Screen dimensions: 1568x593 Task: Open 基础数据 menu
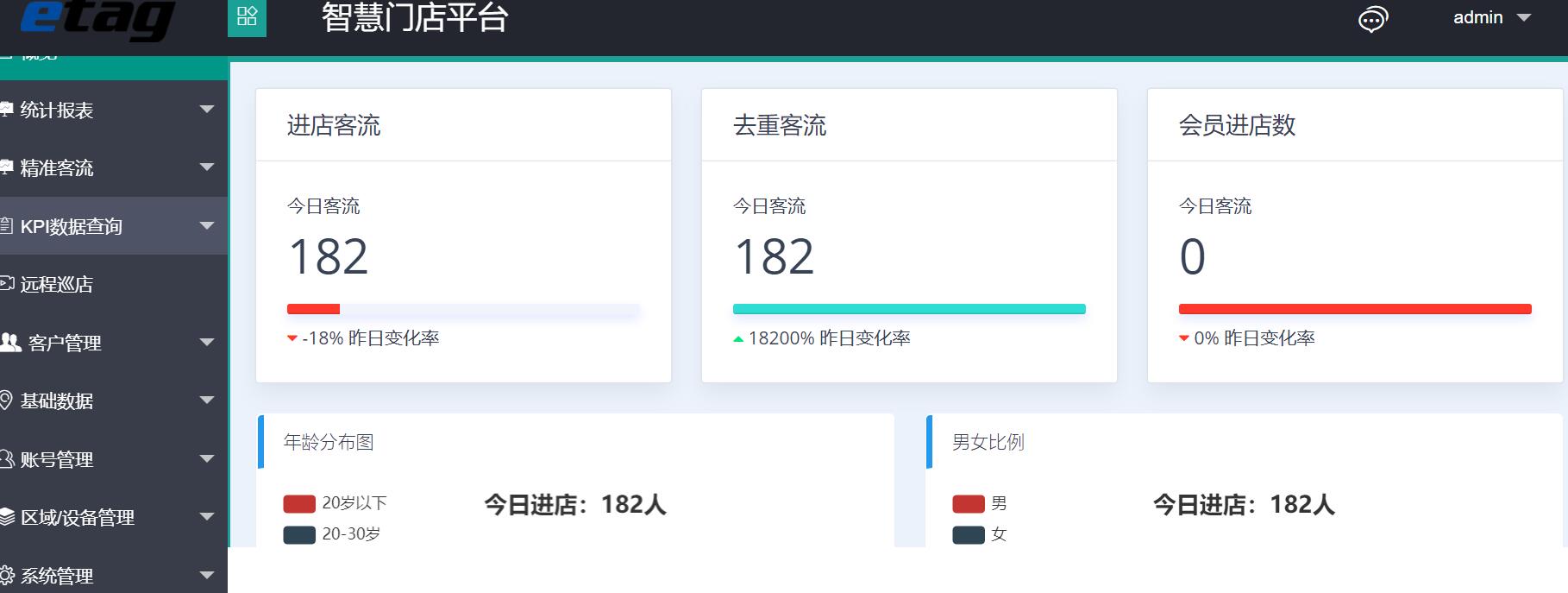pyautogui.click(x=114, y=401)
